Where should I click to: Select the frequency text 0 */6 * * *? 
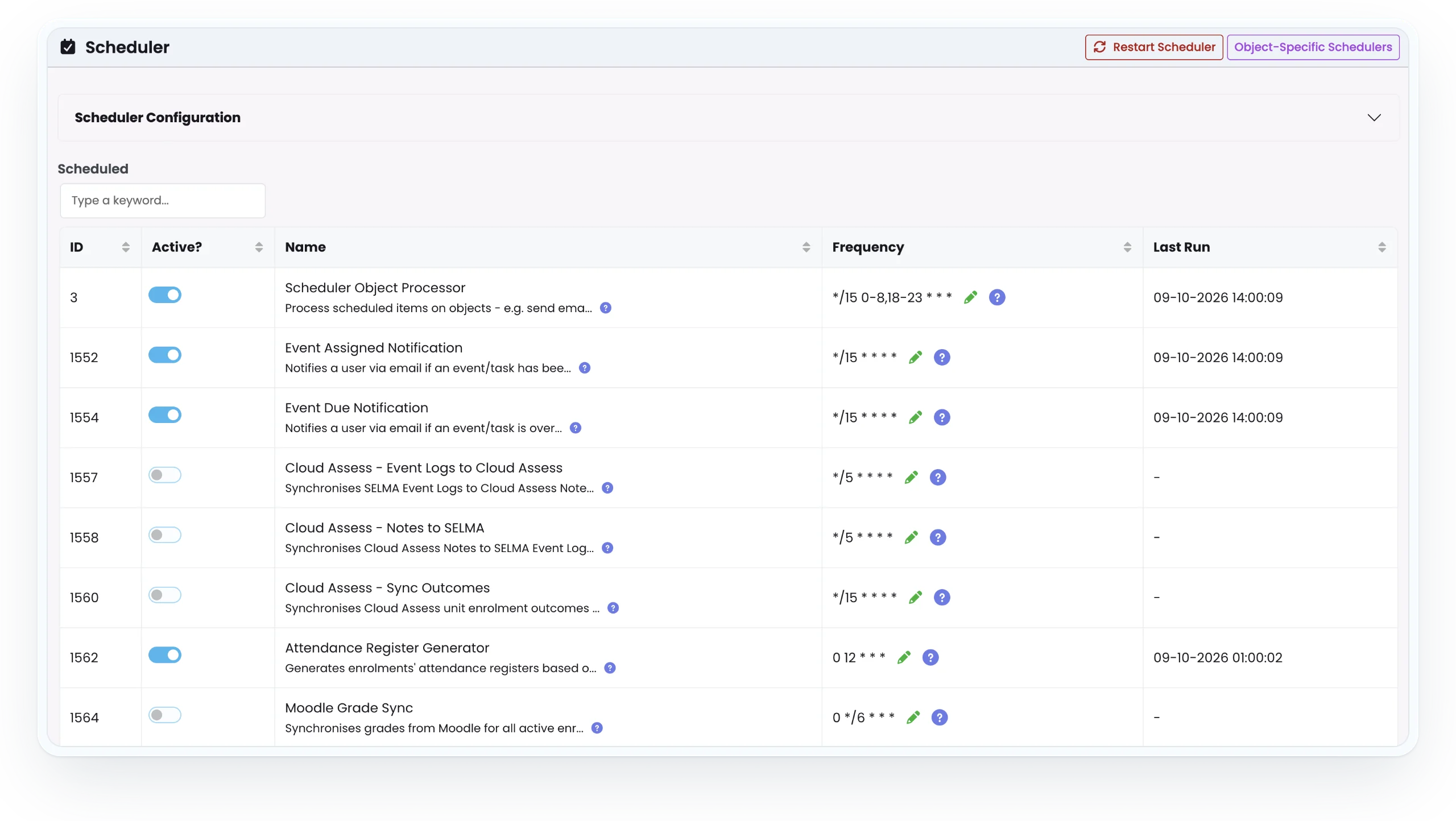[863, 718]
